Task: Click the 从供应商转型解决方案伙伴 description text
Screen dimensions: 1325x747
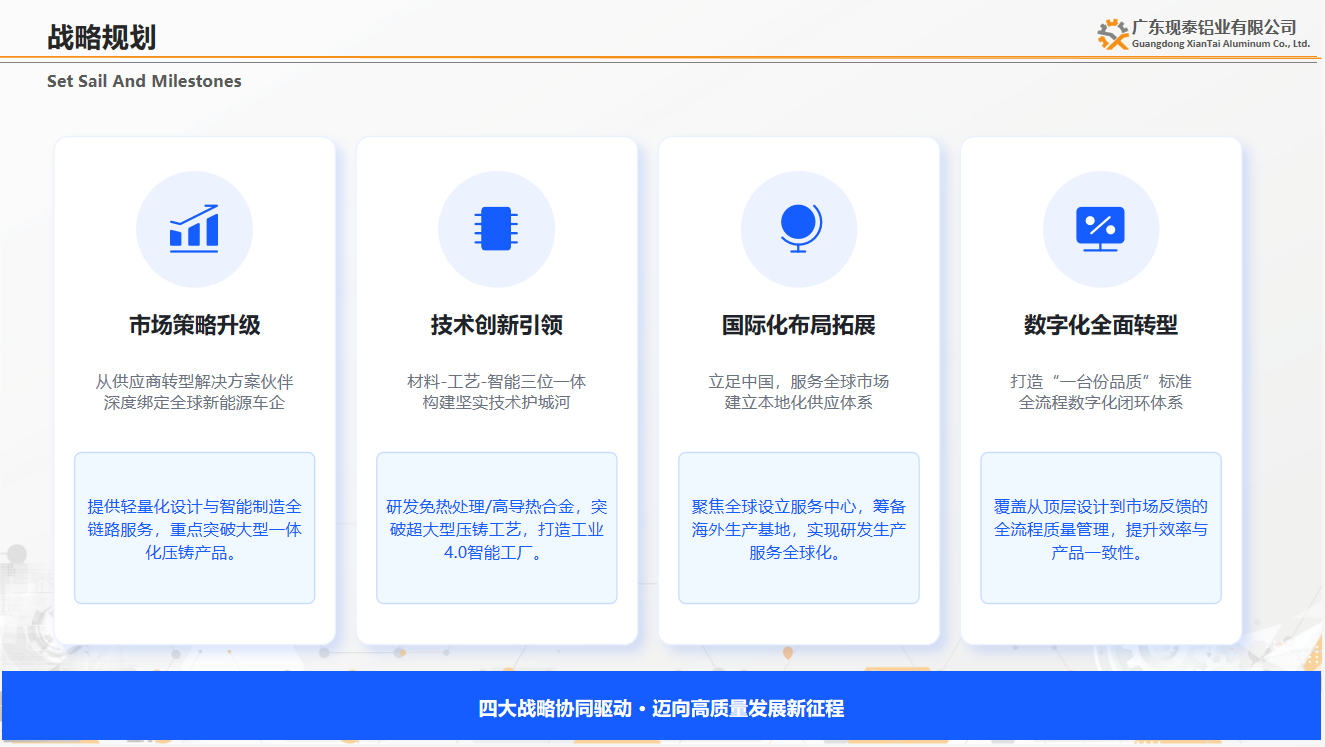Action: point(195,381)
